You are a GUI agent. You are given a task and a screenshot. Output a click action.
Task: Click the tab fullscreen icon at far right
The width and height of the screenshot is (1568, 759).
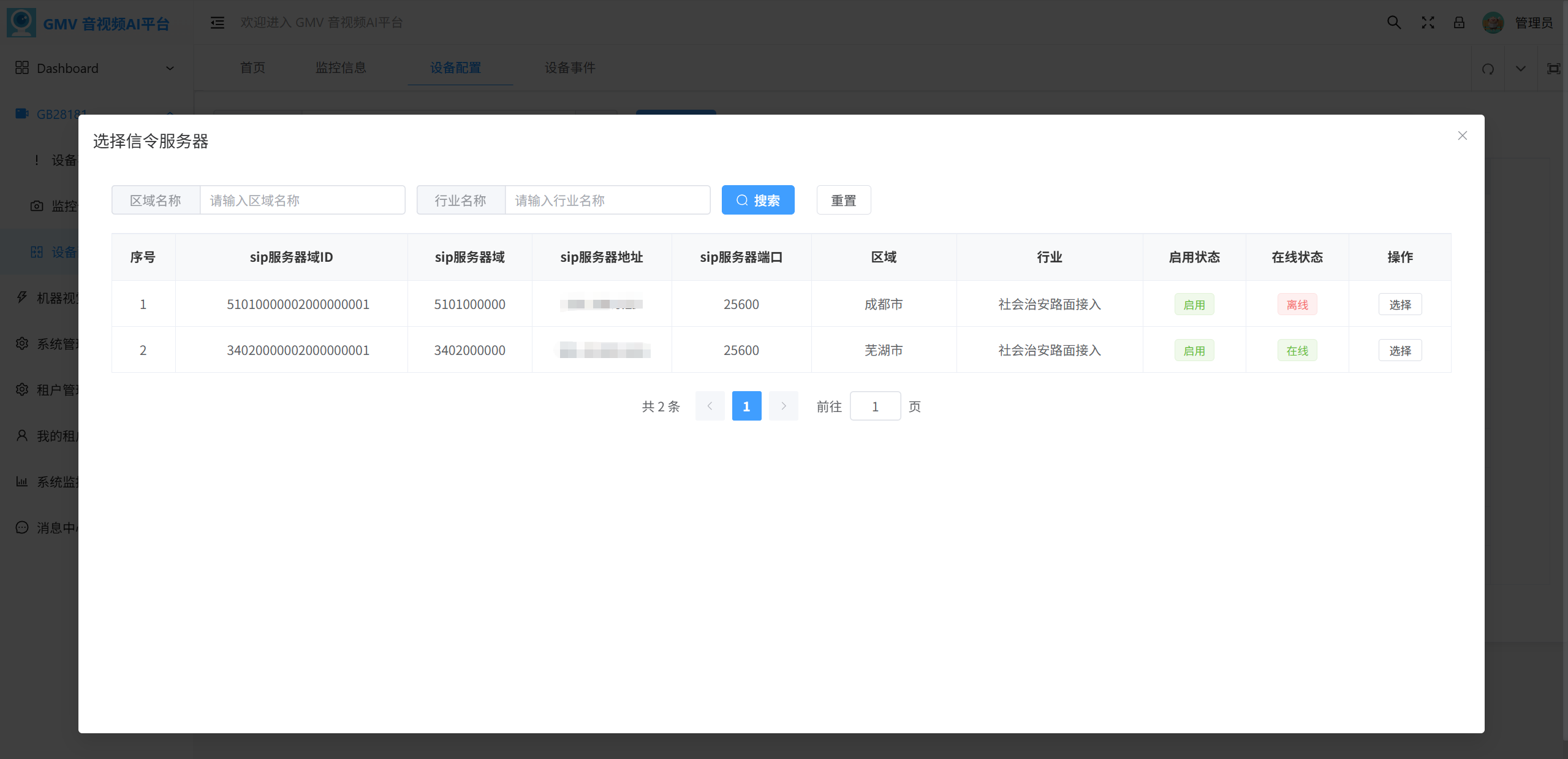pyautogui.click(x=1553, y=69)
